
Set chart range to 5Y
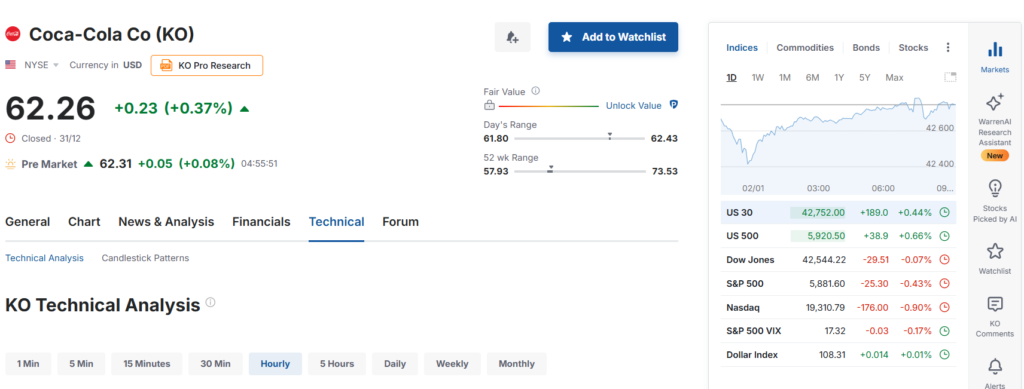(865, 78)
